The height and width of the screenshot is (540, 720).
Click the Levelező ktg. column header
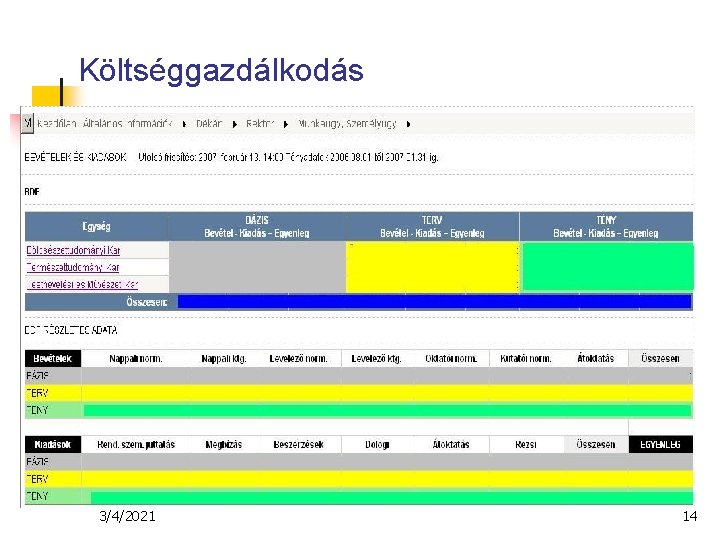(x=377, y=359)
